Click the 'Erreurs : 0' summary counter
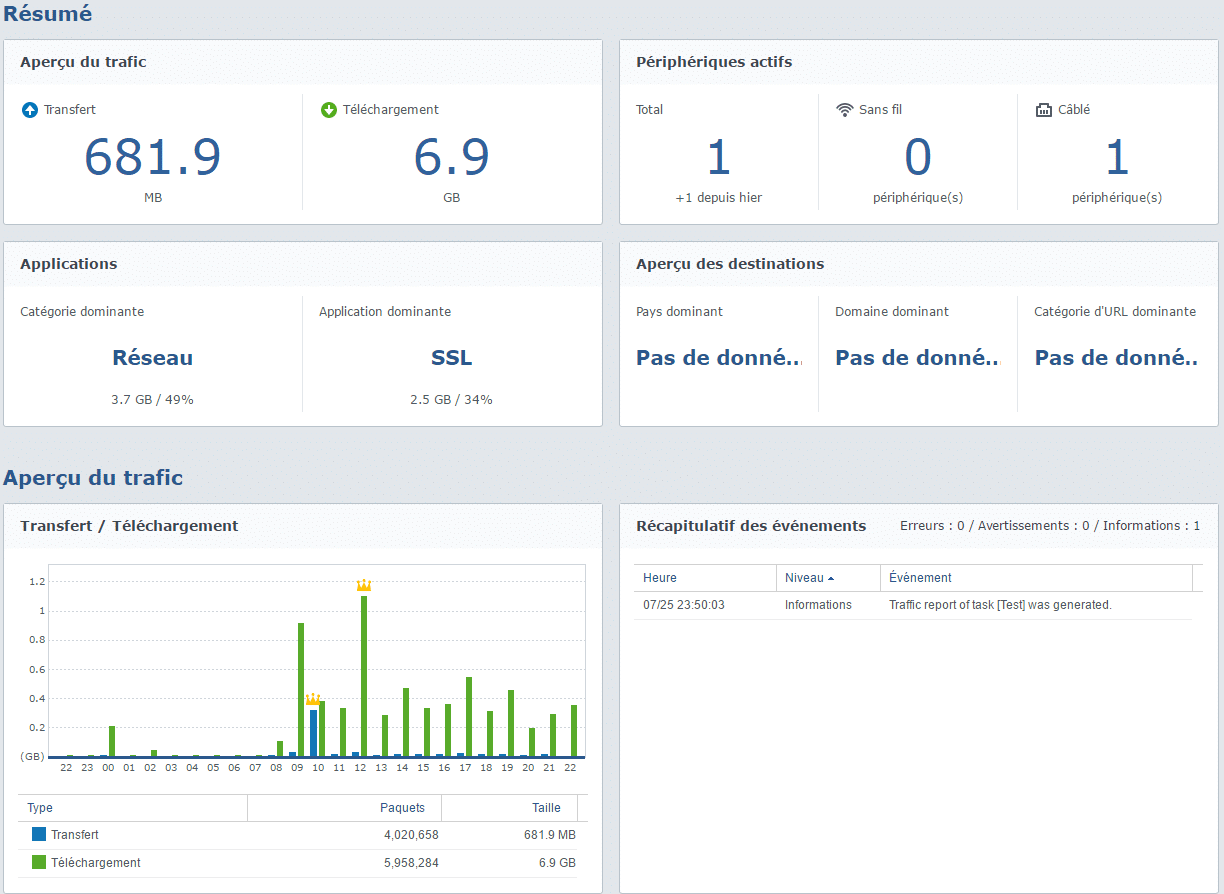 point(932,526)
